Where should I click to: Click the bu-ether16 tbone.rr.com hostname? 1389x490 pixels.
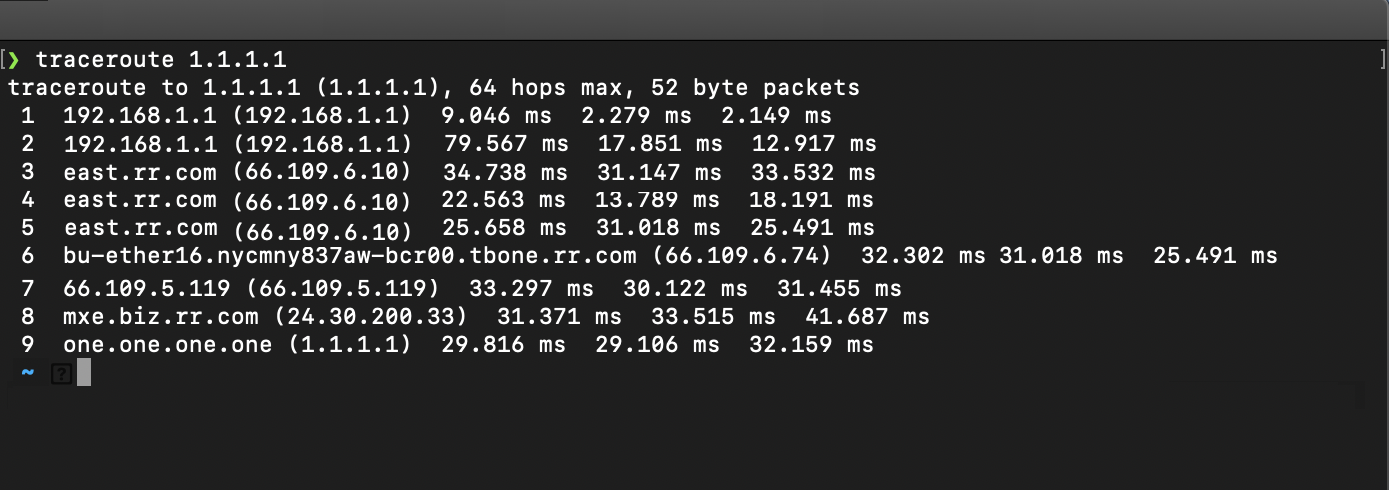(349, 256)
